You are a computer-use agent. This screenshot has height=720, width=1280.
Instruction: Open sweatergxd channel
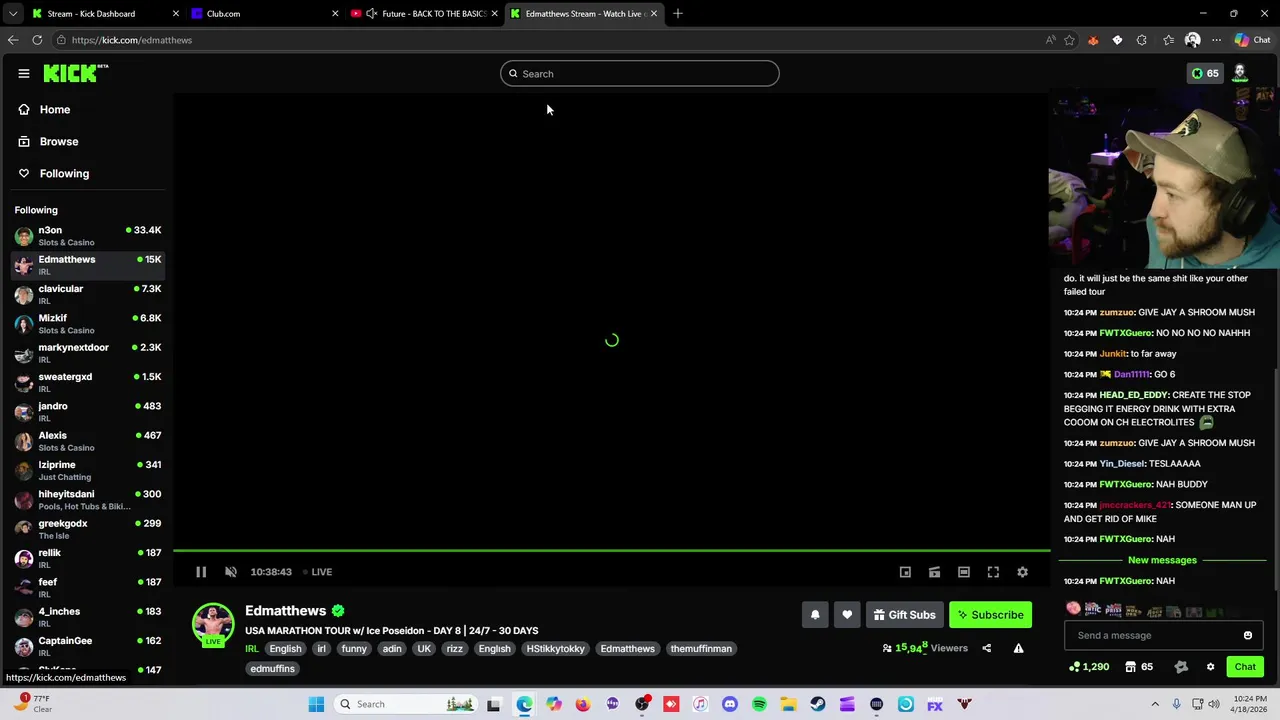click(88, 382)
